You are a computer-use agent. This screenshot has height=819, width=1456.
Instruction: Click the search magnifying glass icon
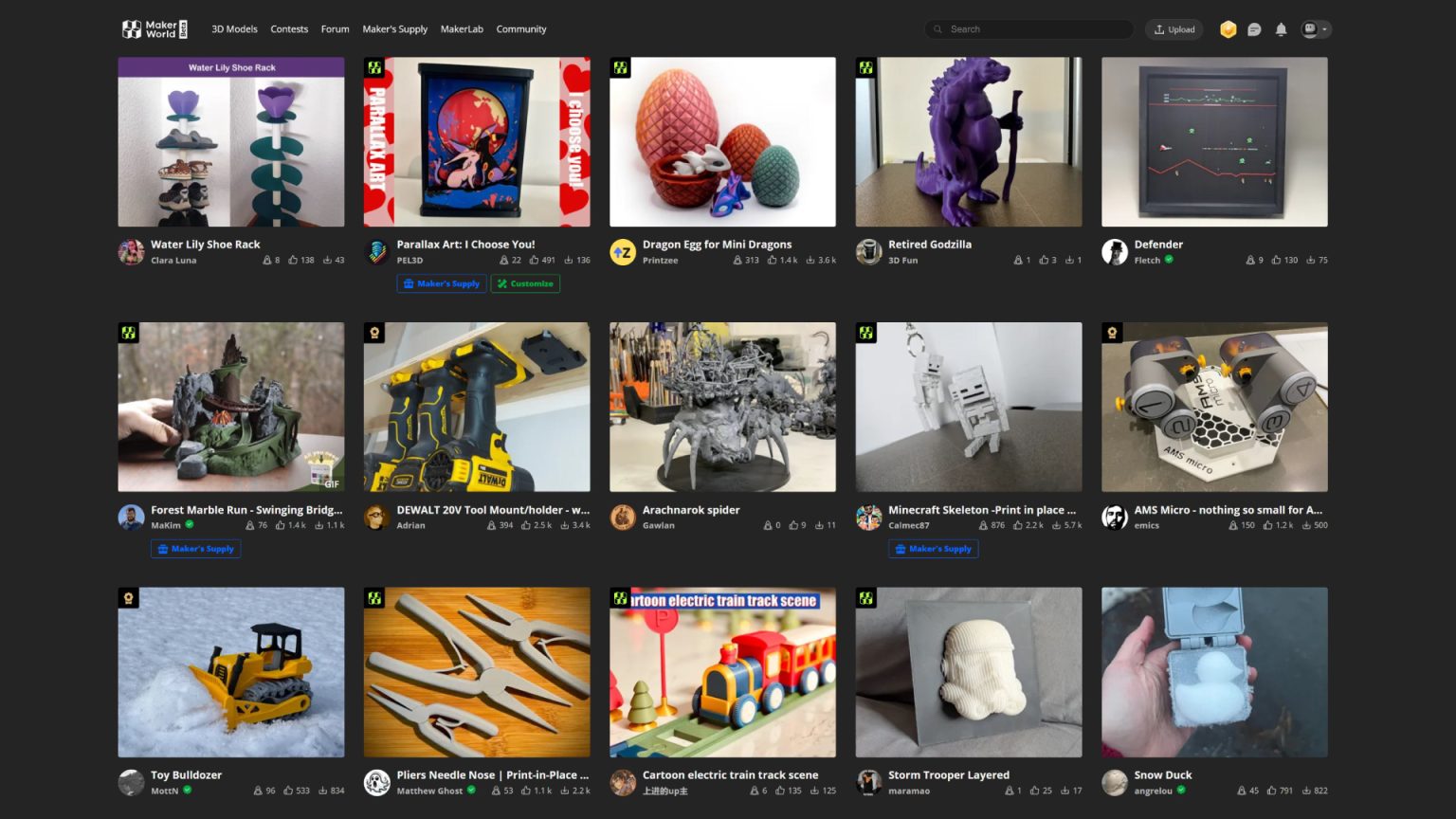coord(937,29)
